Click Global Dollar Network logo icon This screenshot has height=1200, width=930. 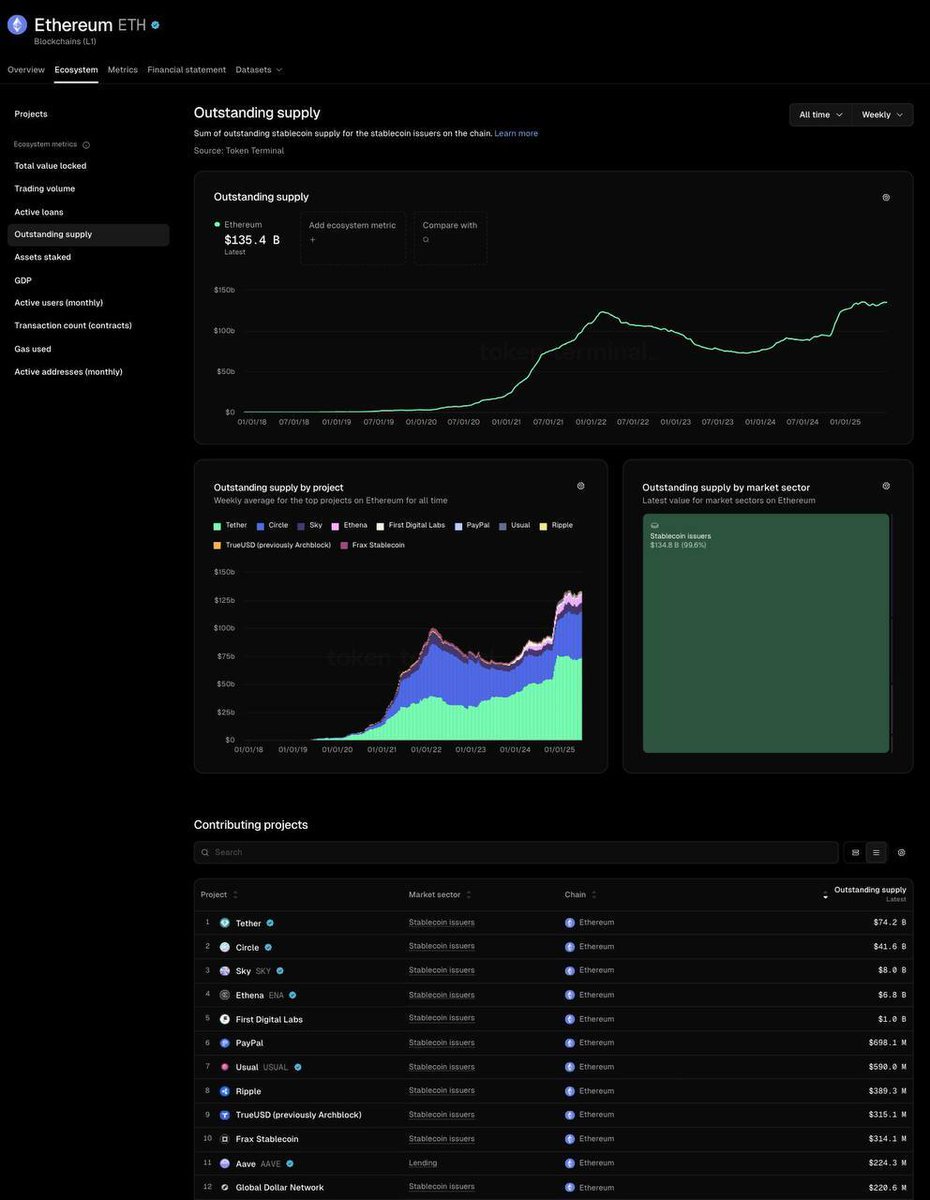click(x=225, y=1187)
